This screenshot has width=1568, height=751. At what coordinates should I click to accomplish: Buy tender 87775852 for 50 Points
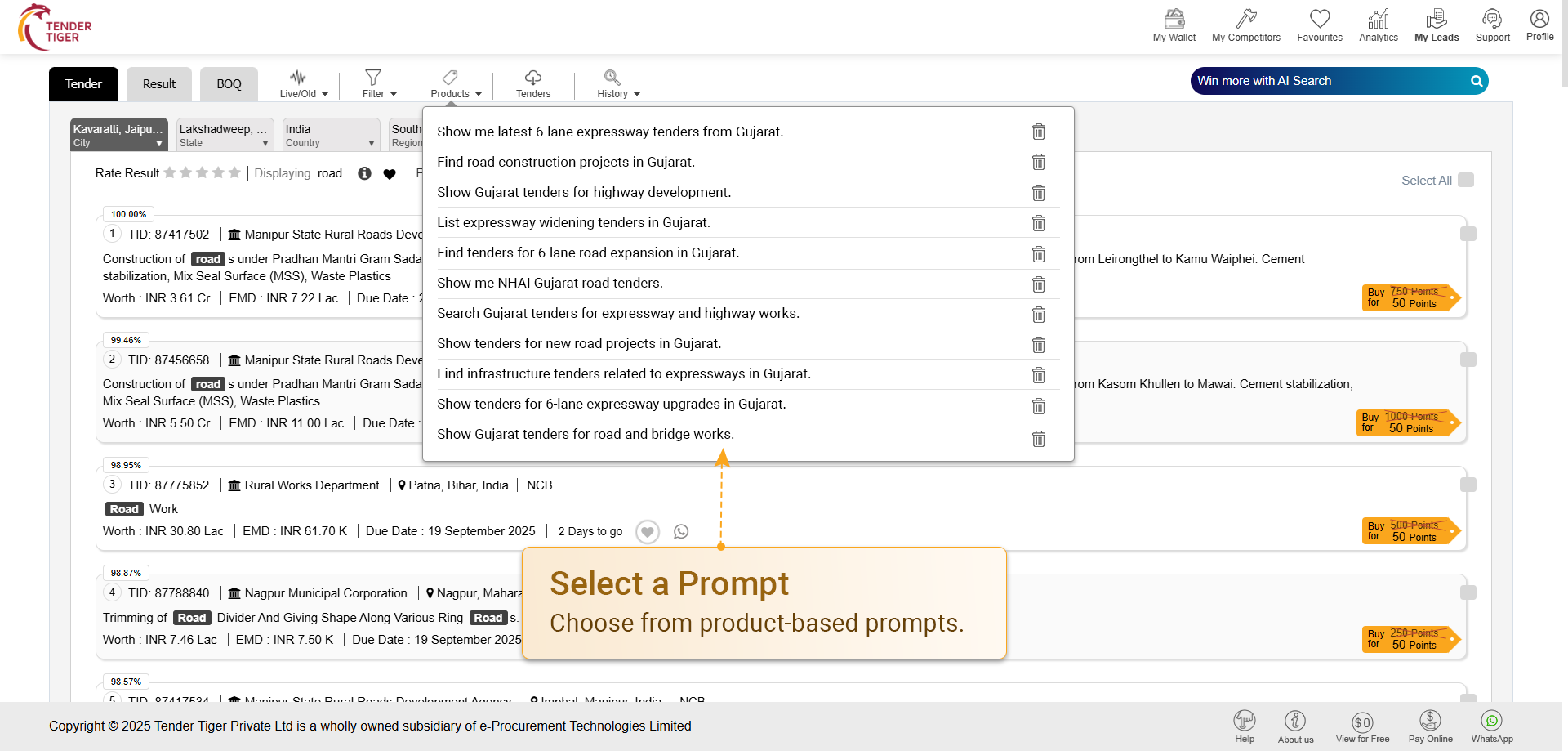(1409, 531)
